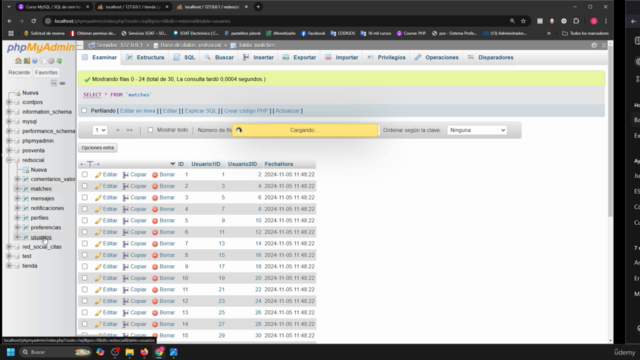
Task: Click the Opciones extra button
Action: [x=98, y=148]
